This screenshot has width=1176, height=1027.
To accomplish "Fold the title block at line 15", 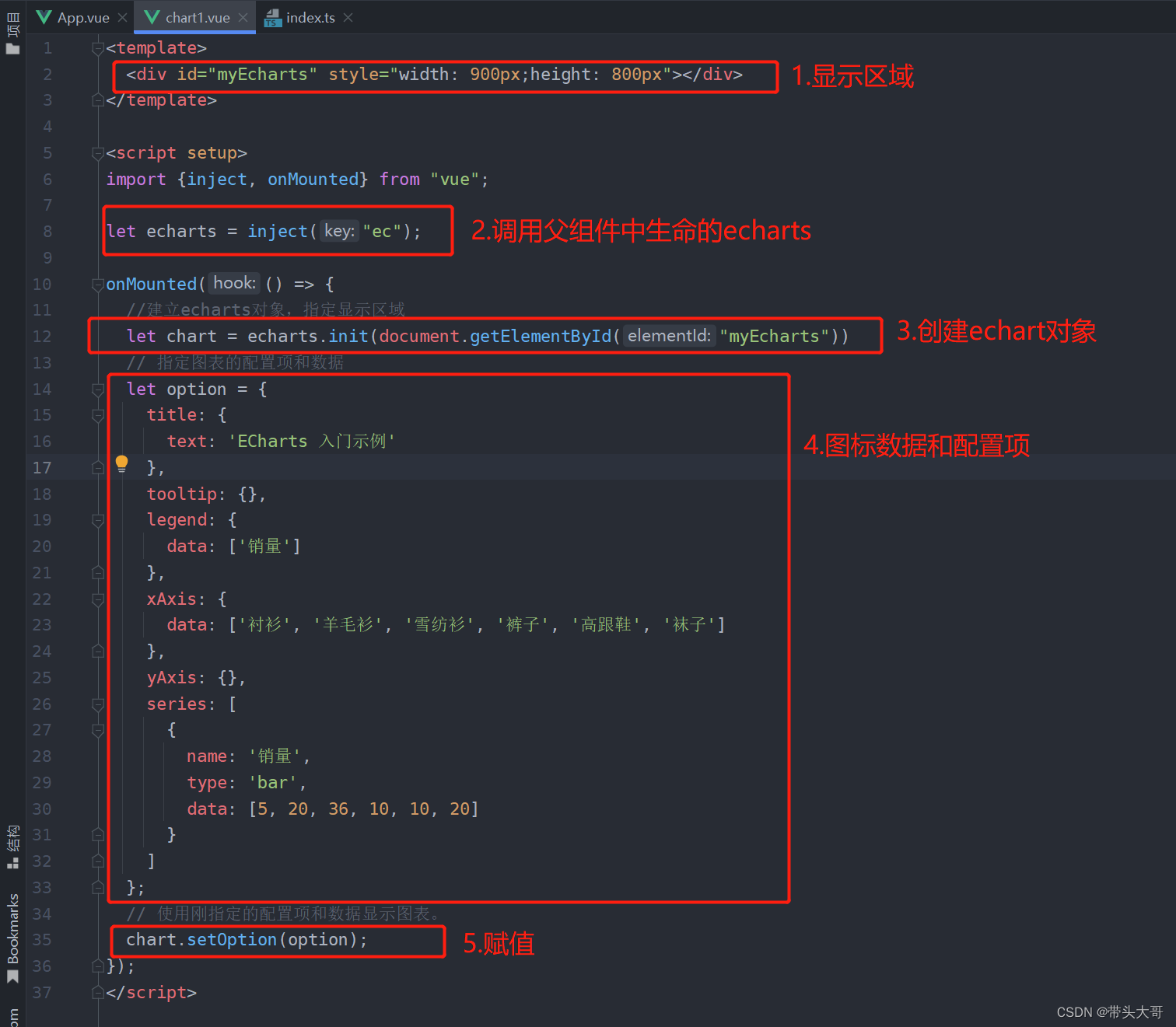I will 98,415.
